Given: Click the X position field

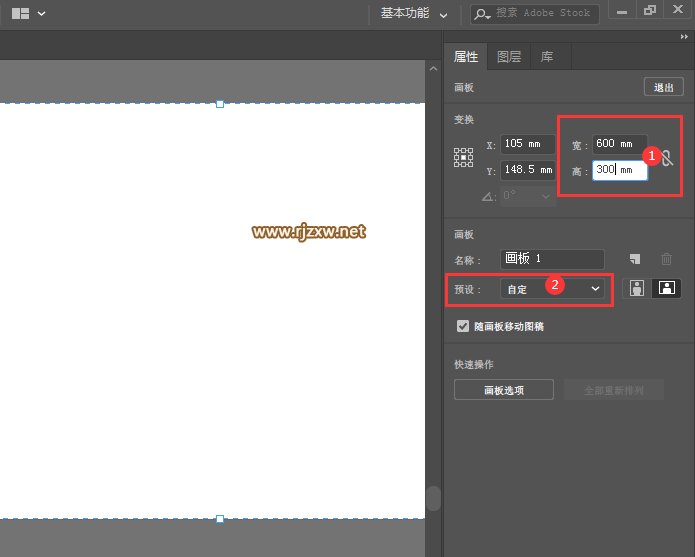Looking at the screenshot, I should point(527,144).
